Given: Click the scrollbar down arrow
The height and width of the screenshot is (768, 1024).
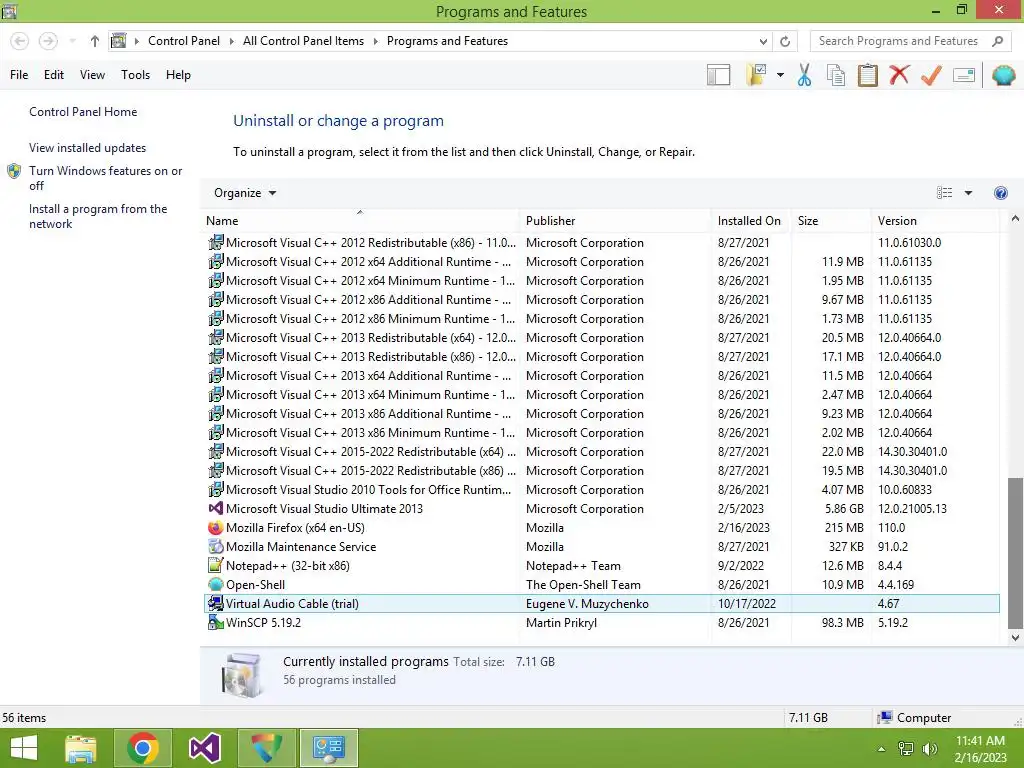Looking at the screenshot, I should [x=1015, y=637].
